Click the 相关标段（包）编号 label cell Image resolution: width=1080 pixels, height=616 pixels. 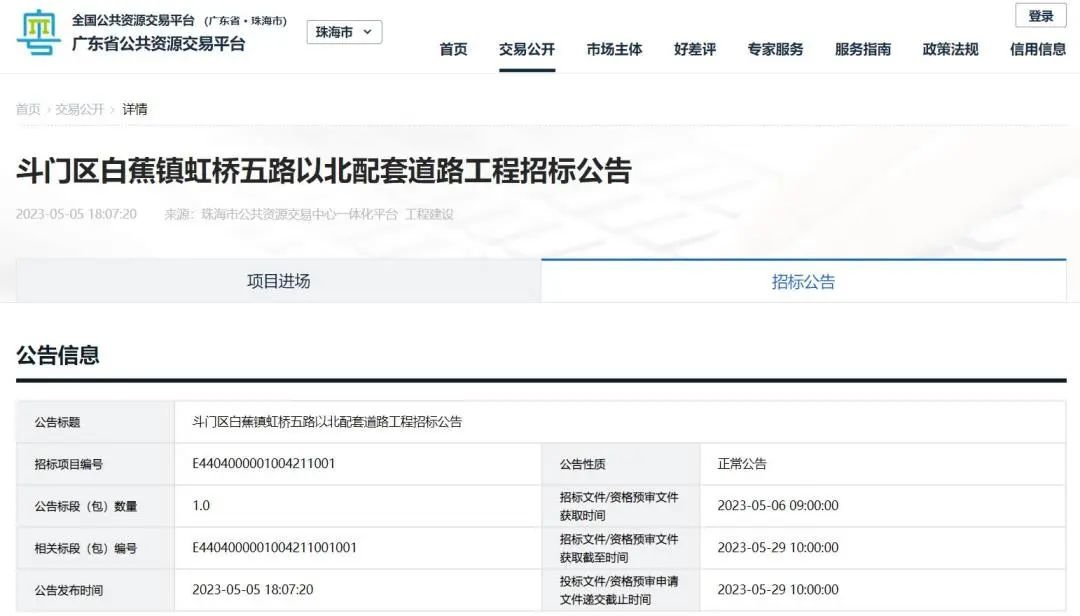click(x=95, y=548)
